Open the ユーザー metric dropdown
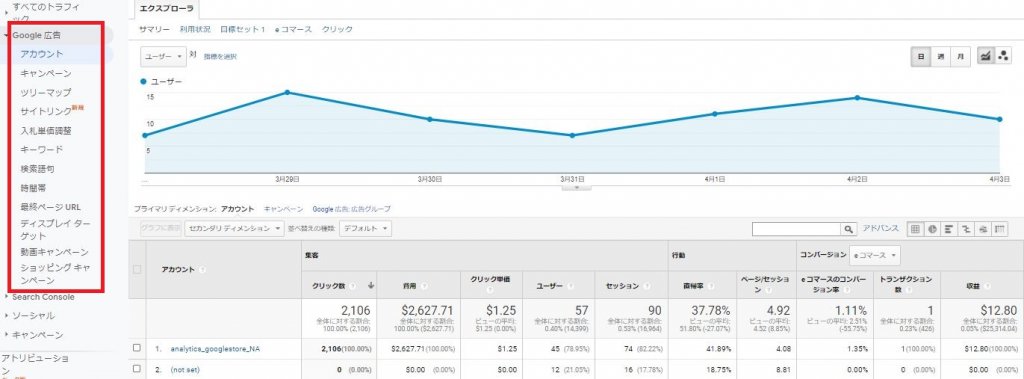1024x379 pixels. pos(163,57)
